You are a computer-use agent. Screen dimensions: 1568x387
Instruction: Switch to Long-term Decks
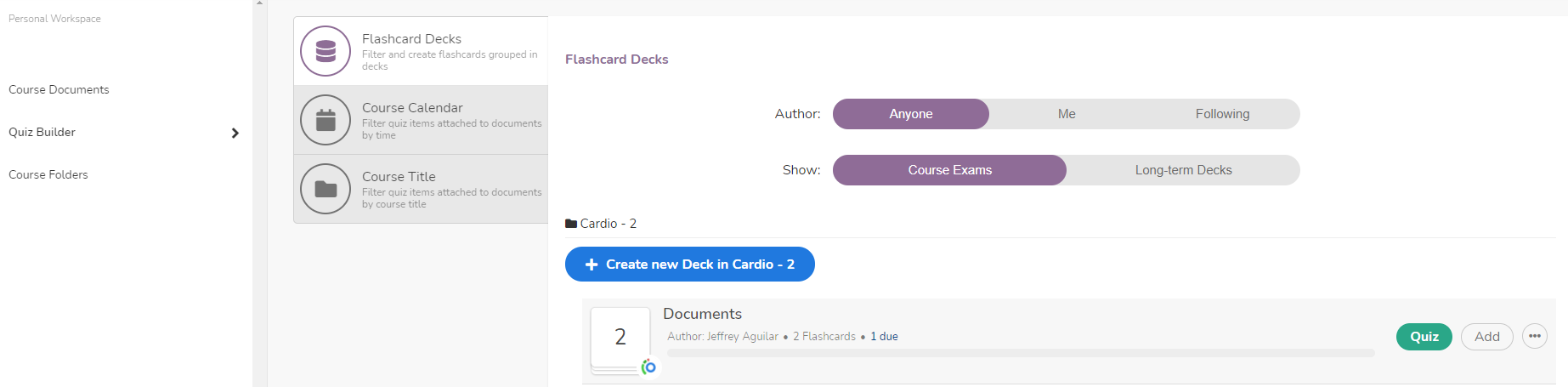point(1183,170)
